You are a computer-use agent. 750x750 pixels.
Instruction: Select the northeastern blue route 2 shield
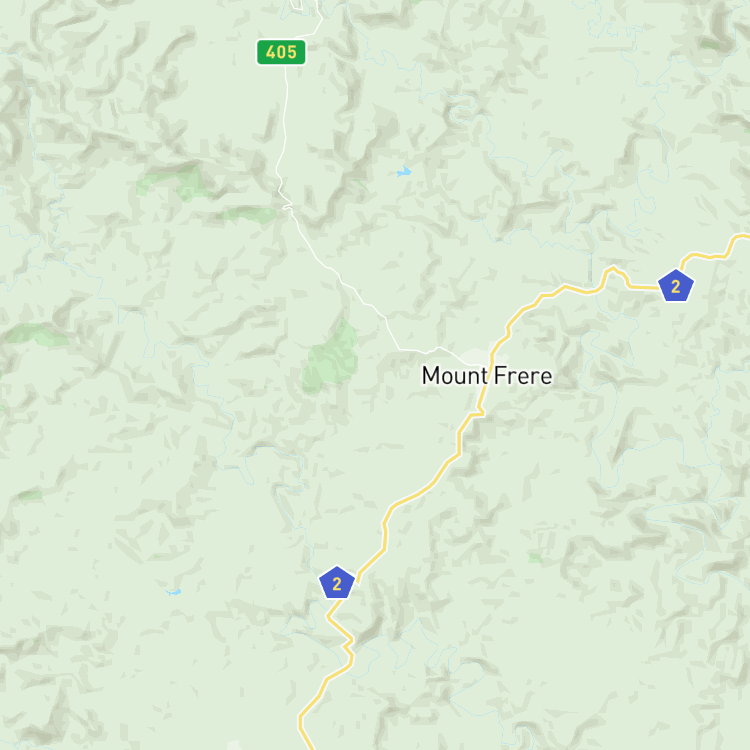click(x=675, y=286)
